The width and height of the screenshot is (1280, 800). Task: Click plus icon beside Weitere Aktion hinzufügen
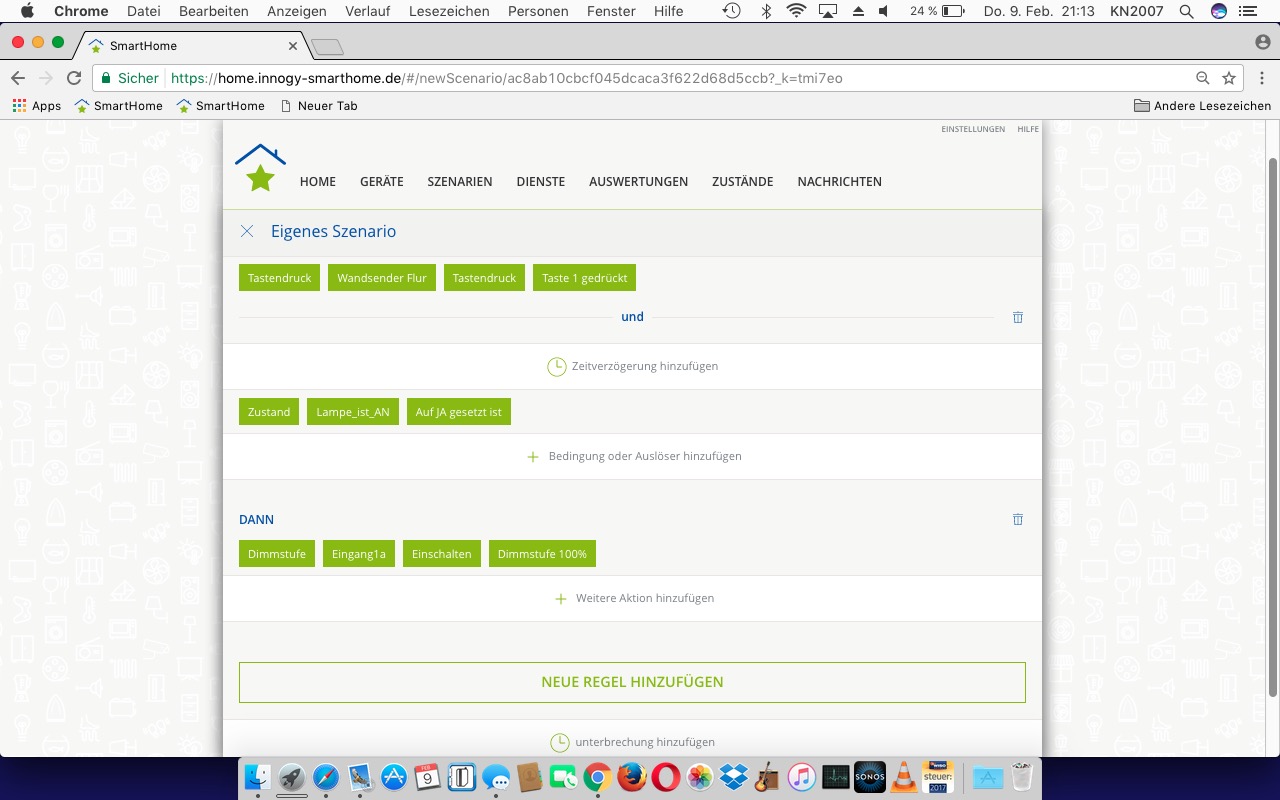pos(561,598)
